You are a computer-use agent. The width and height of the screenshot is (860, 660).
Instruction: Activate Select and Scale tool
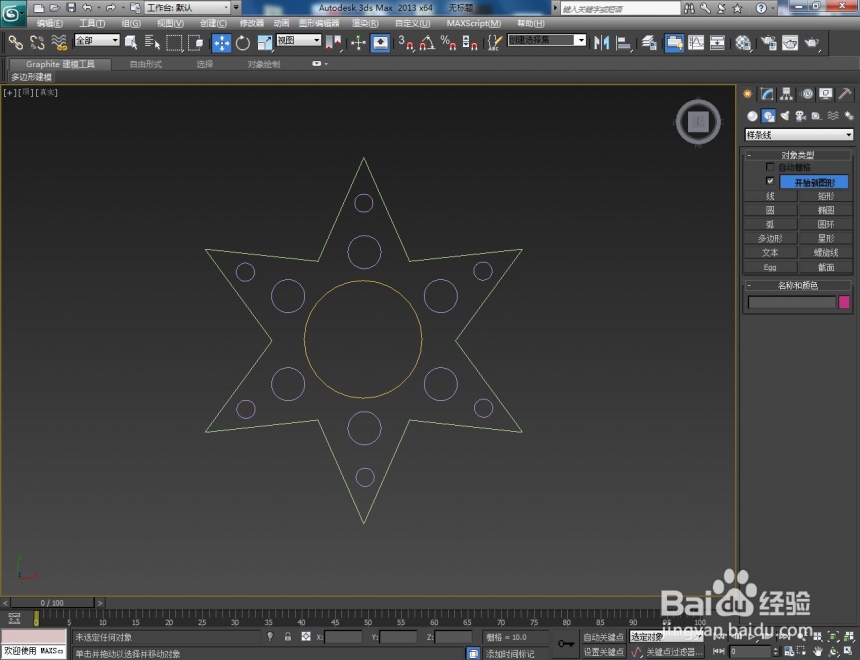(x=264, y=42)
